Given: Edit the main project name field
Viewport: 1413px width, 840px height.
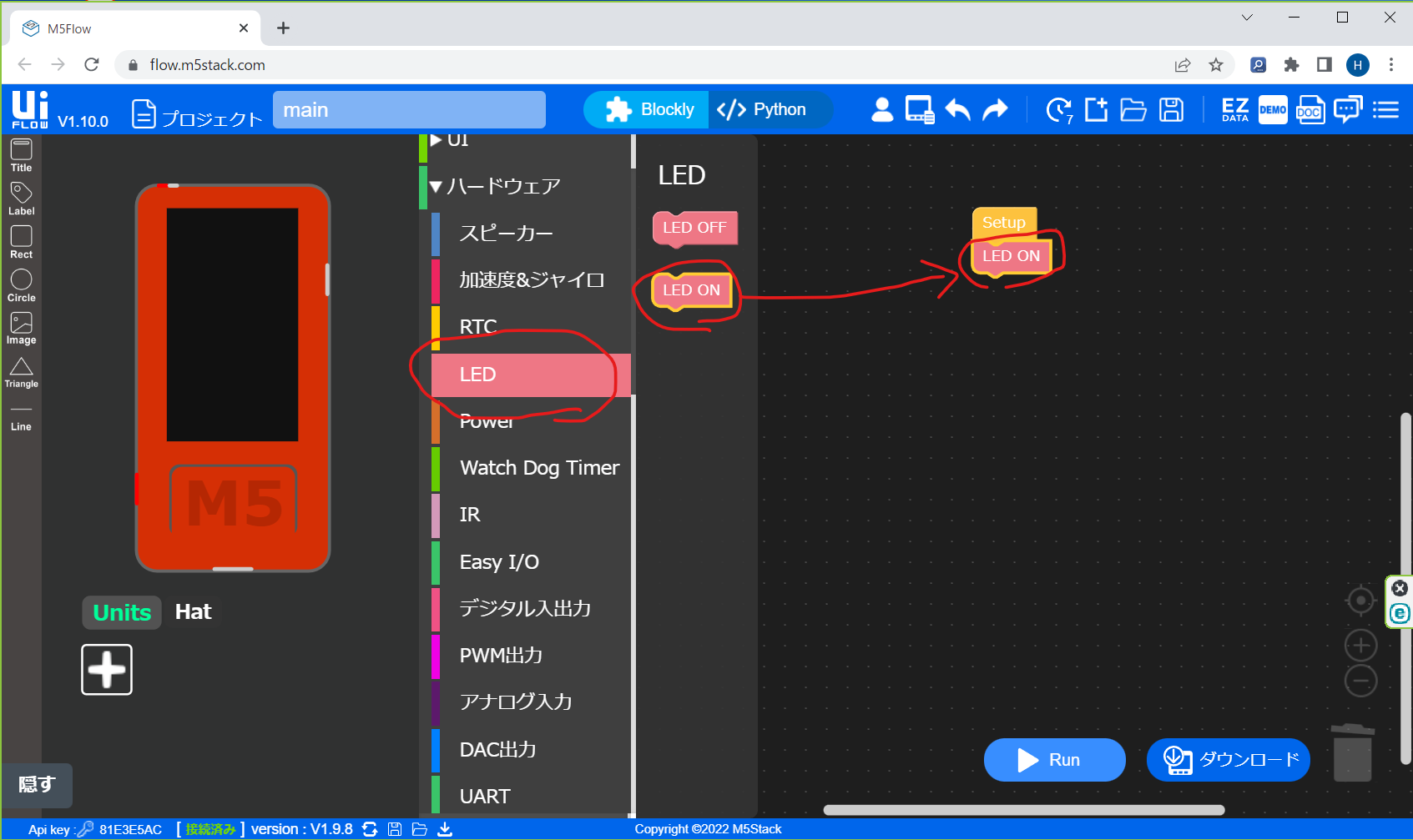Looking at the screenshot, I should tap(409, 110).
